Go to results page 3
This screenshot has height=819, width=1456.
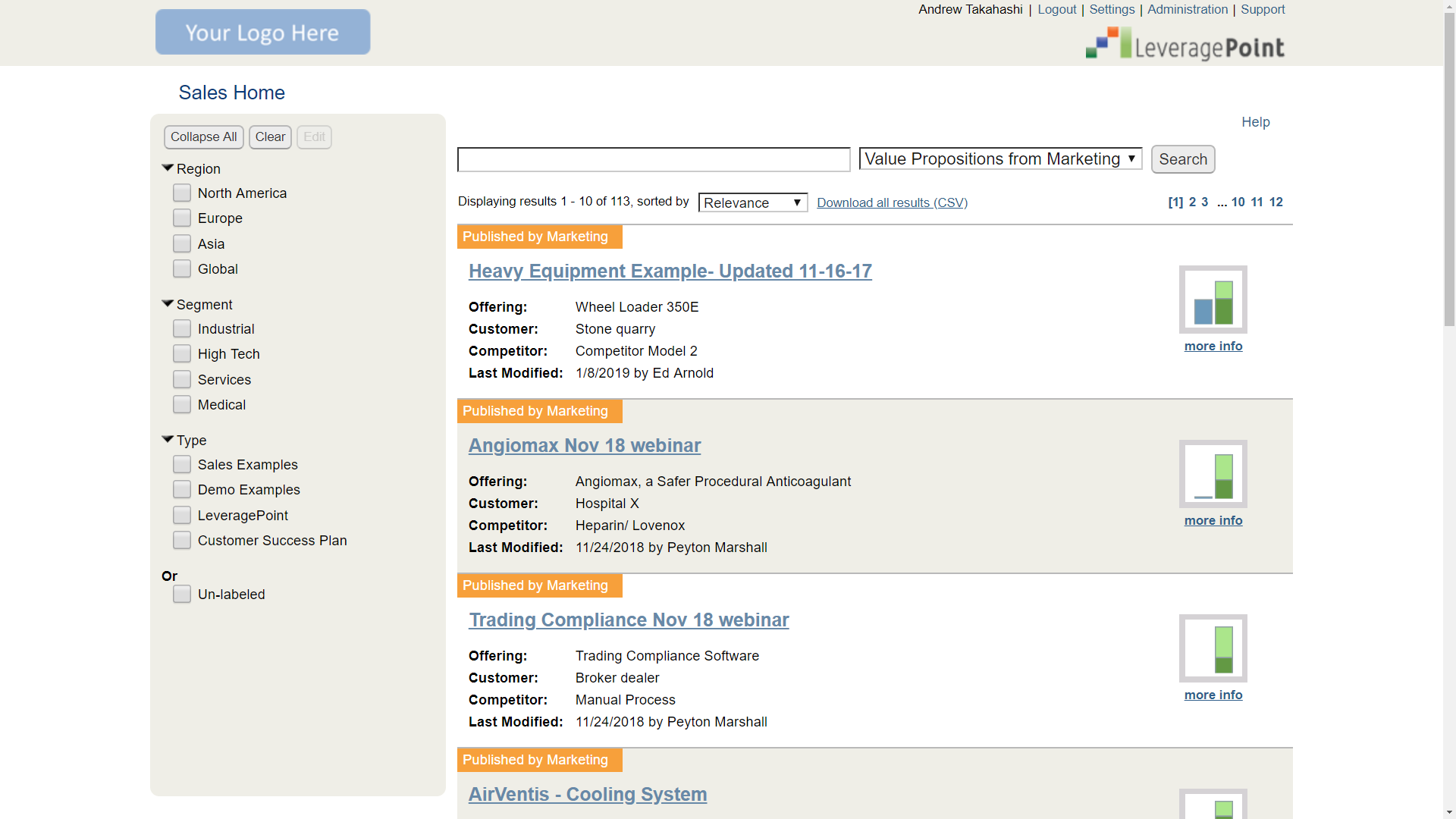pos(1204,202)
